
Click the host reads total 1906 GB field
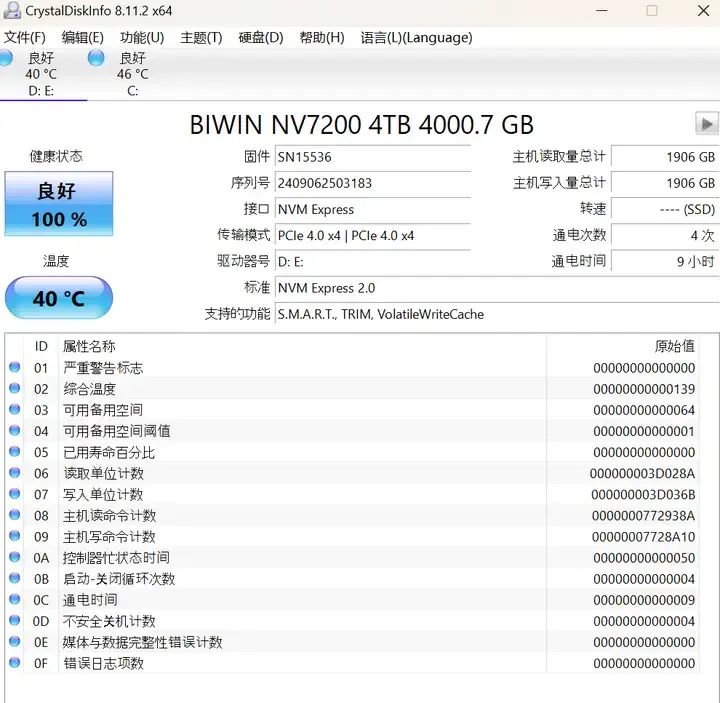[x=665, y=157]
